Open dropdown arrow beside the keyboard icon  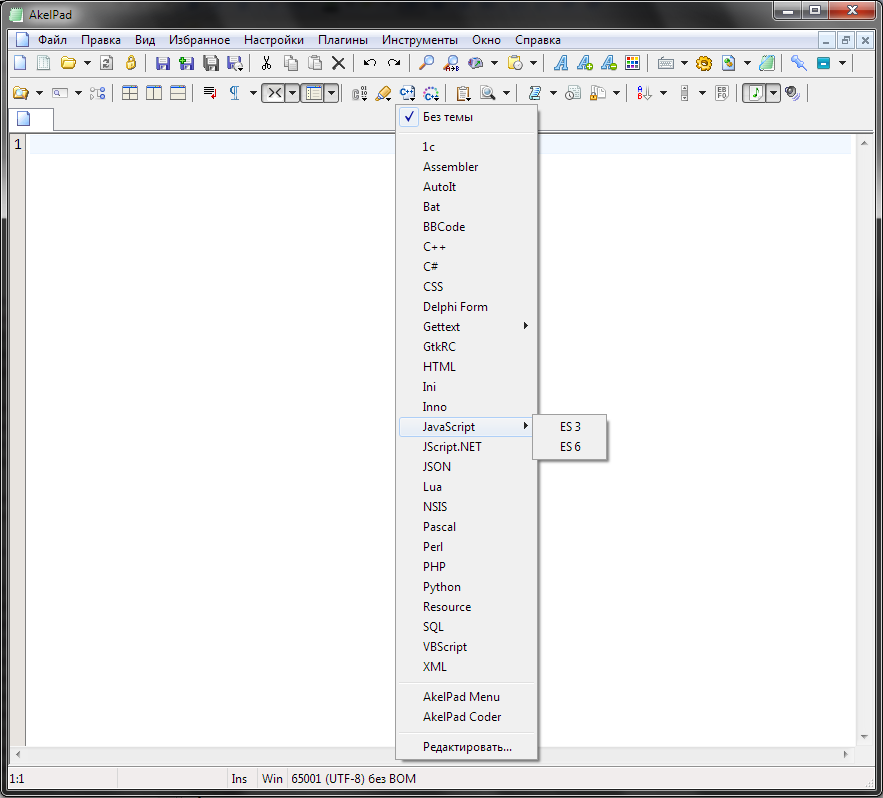point(684,63)
